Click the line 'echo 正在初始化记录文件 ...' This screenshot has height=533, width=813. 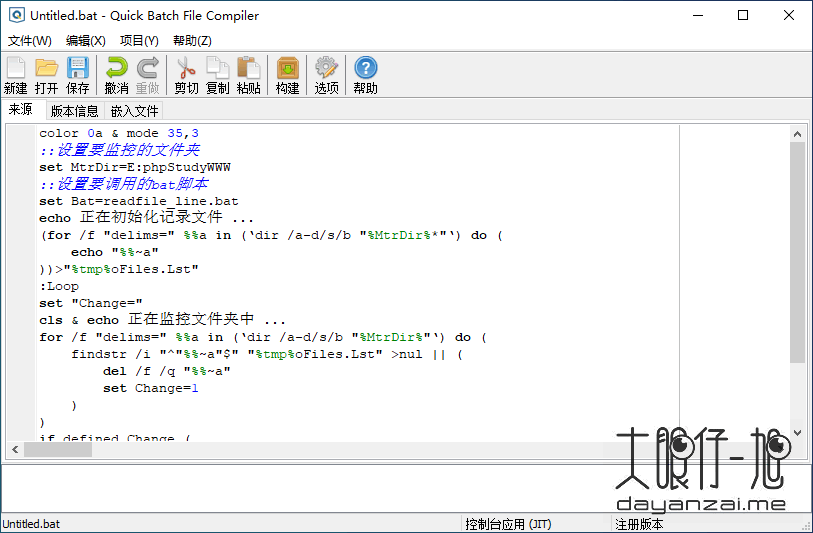point(146,218)
